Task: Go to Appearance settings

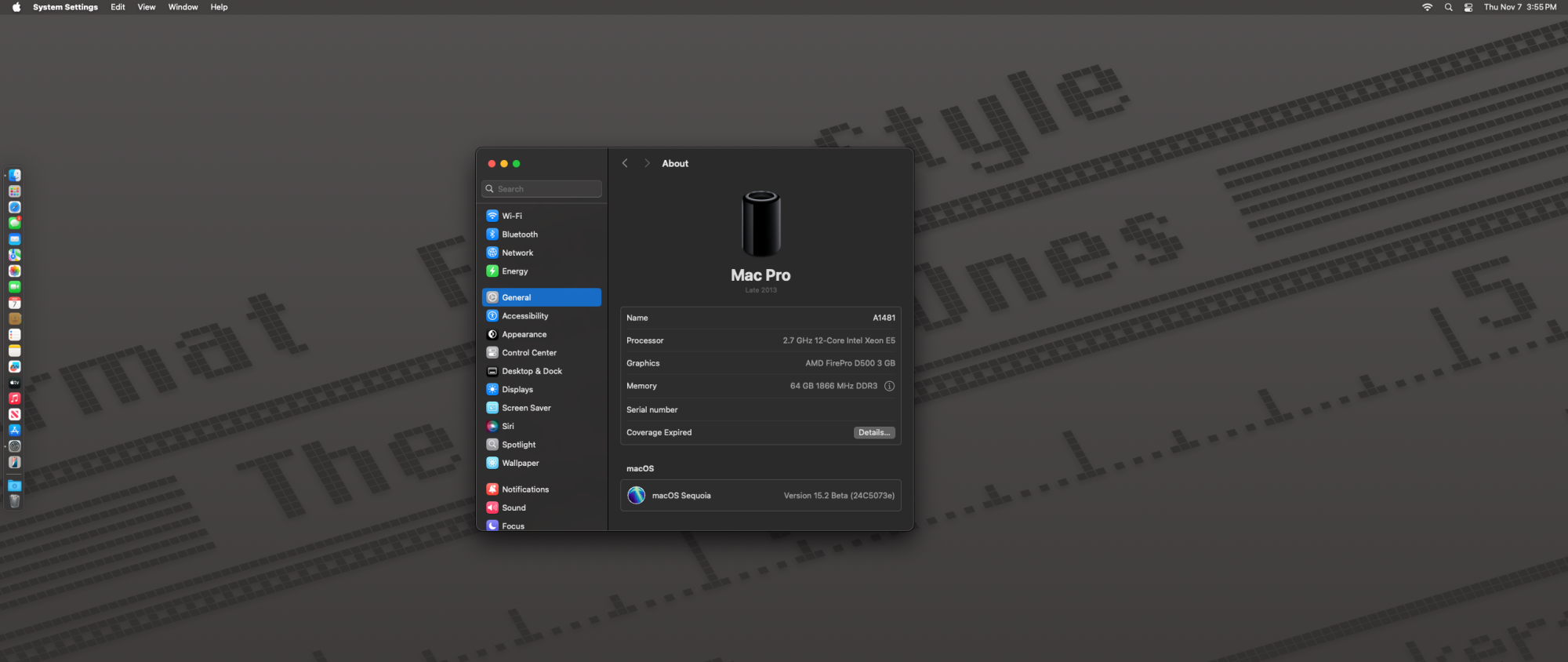Action: 542,334
